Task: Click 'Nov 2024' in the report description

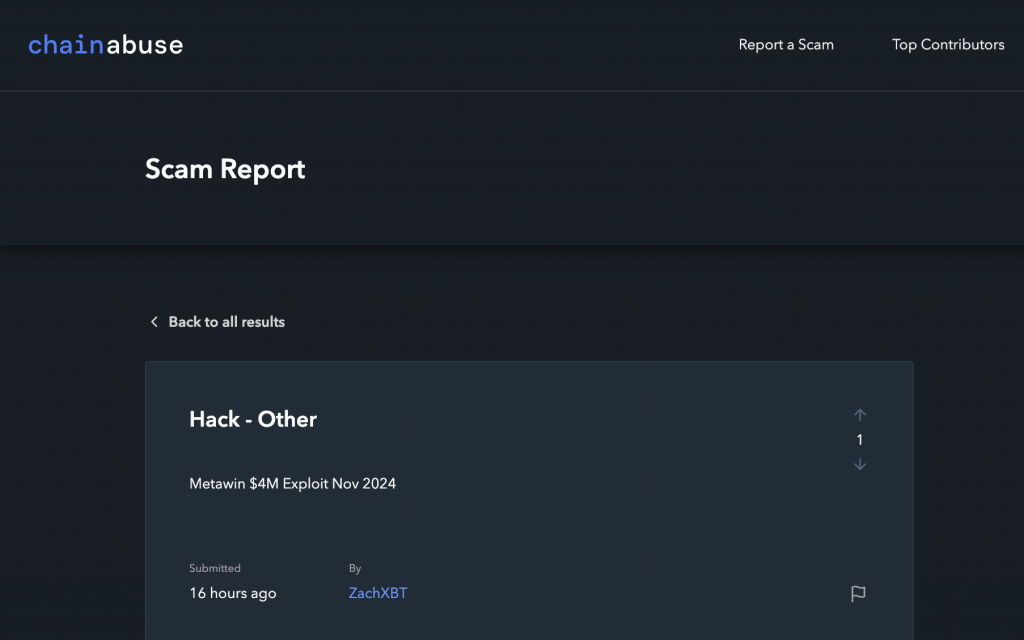Action: [366, 484]
